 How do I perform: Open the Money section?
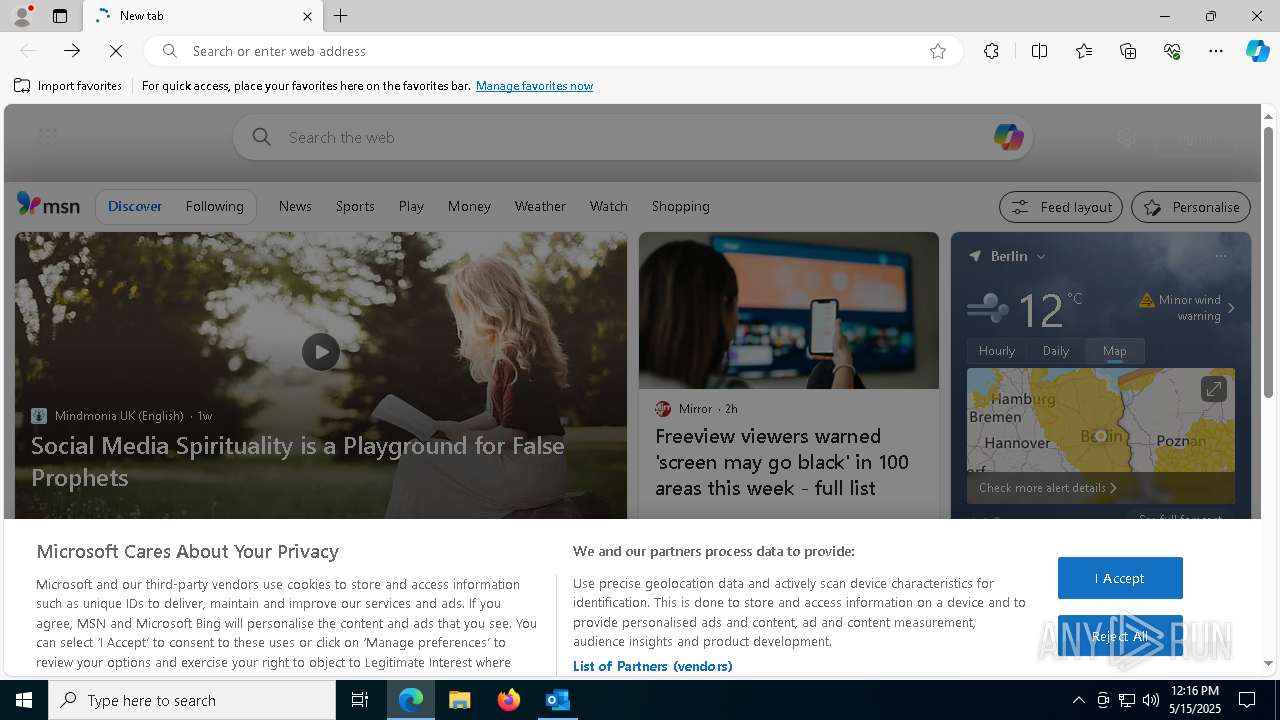[469, 206]
